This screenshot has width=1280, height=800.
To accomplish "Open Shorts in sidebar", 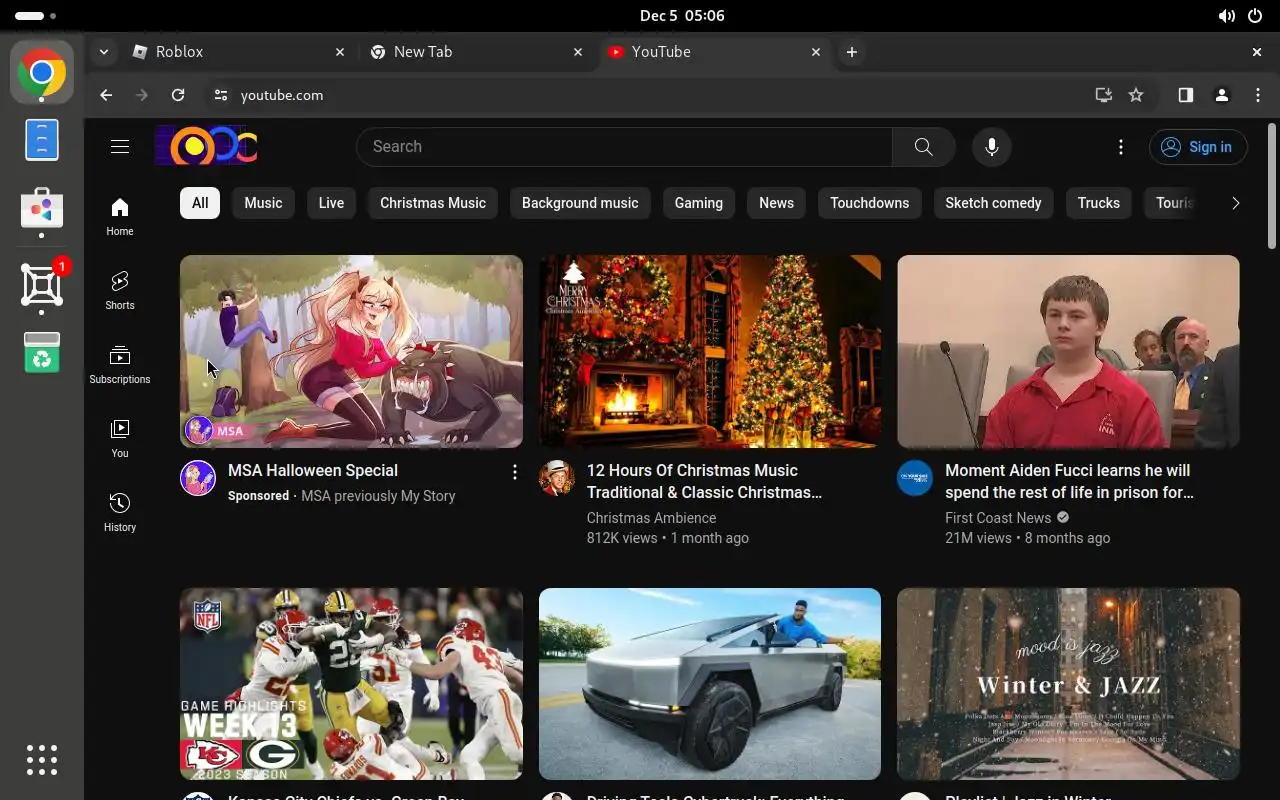I will click(120, 290).
